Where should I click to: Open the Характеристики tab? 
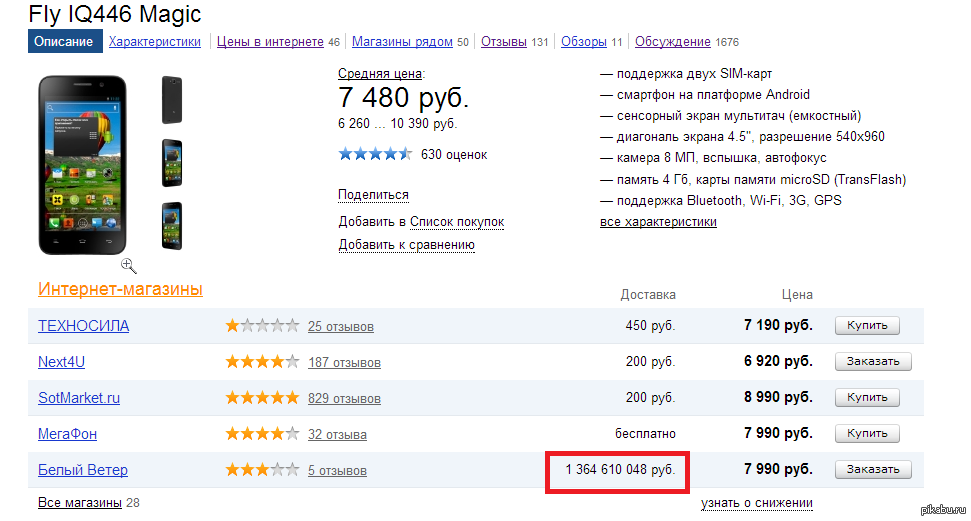[155, 42]
